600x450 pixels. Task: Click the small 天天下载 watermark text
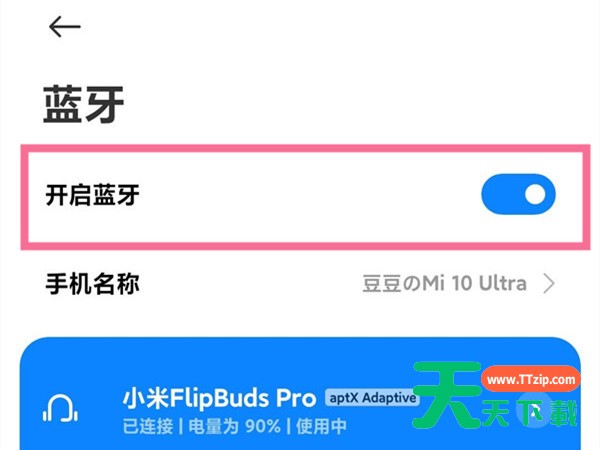point(530,412)
